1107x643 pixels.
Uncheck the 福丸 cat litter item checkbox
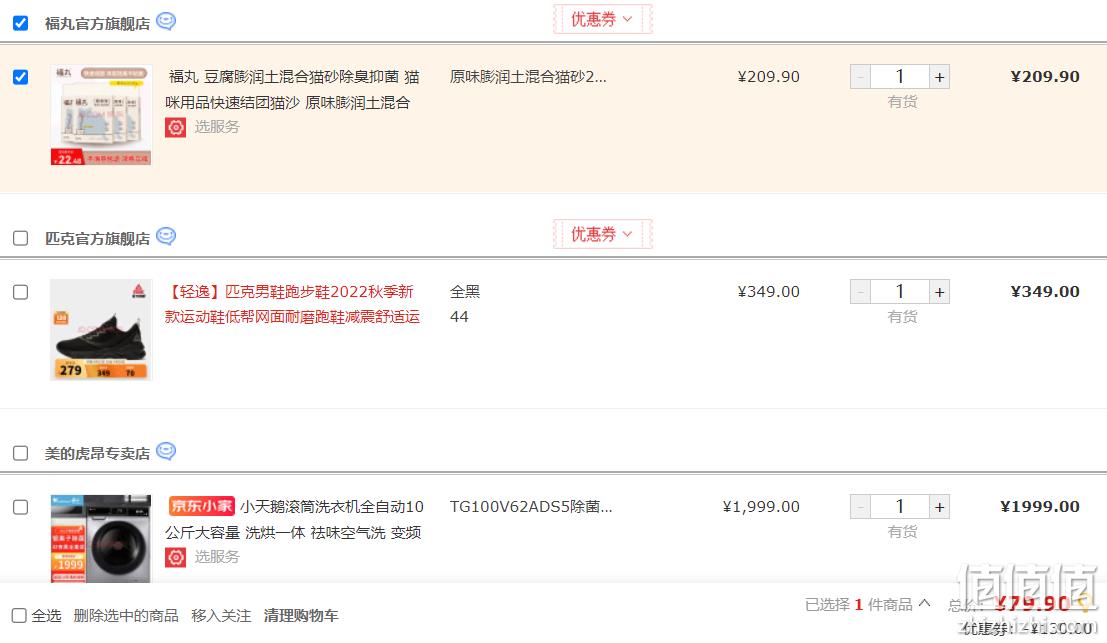tap(20, 77)
